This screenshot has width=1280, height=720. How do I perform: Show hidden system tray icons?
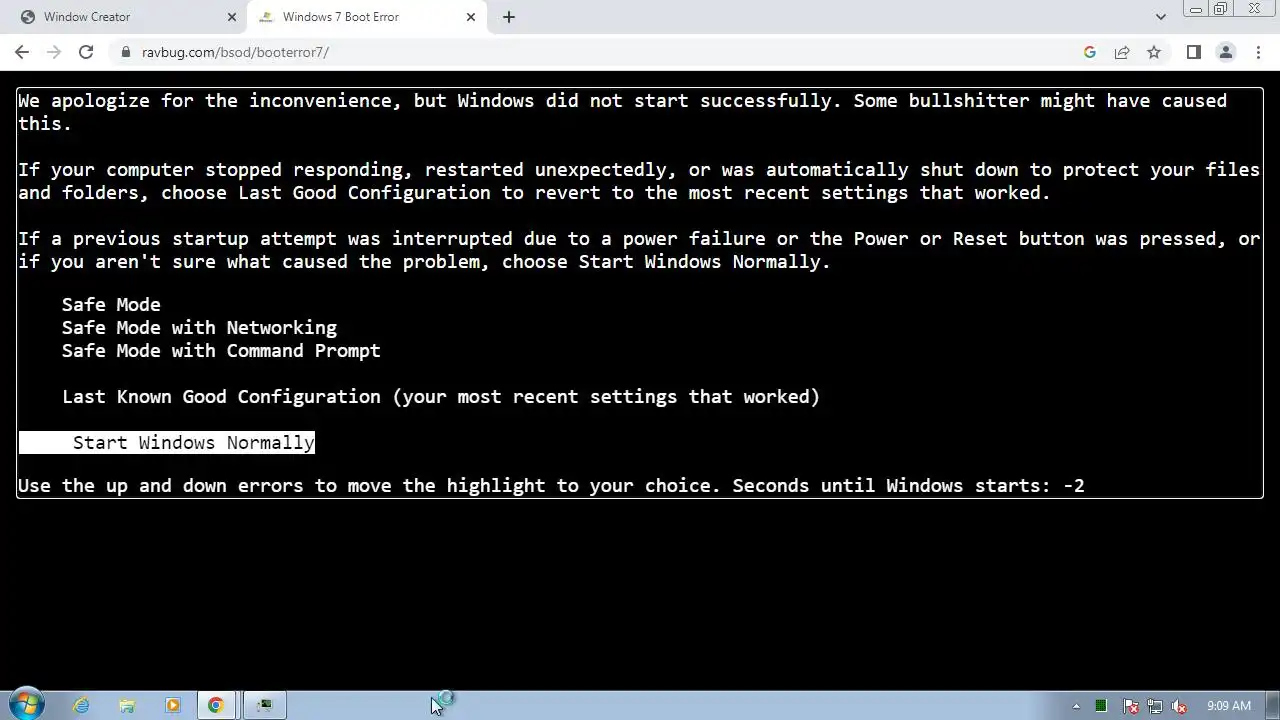(1076, 706)
